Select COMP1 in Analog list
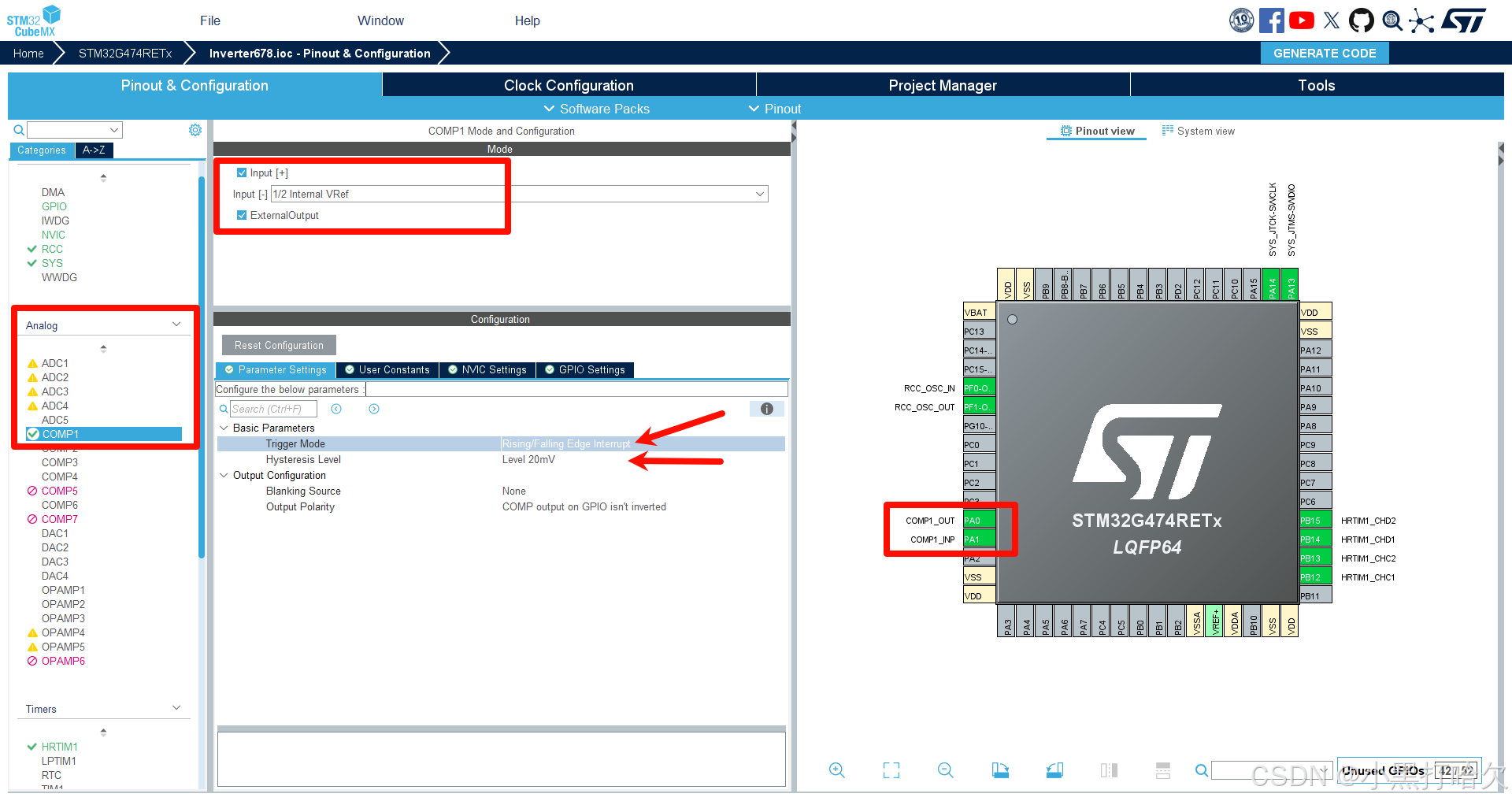Viewport: 1512px width, 801px height. tap(104, 434)
